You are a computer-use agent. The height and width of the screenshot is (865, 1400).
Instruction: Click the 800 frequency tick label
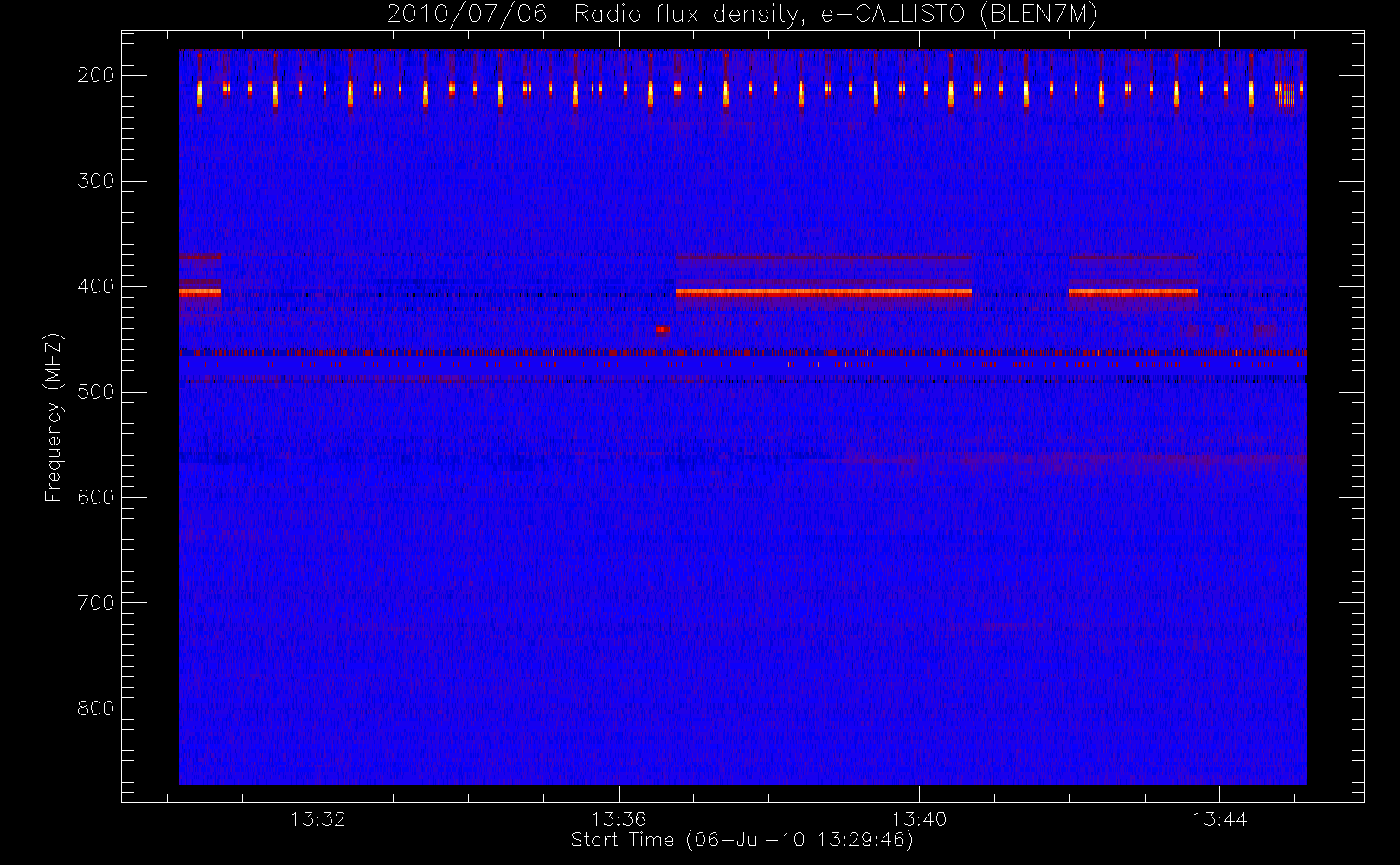click(96, 708)
